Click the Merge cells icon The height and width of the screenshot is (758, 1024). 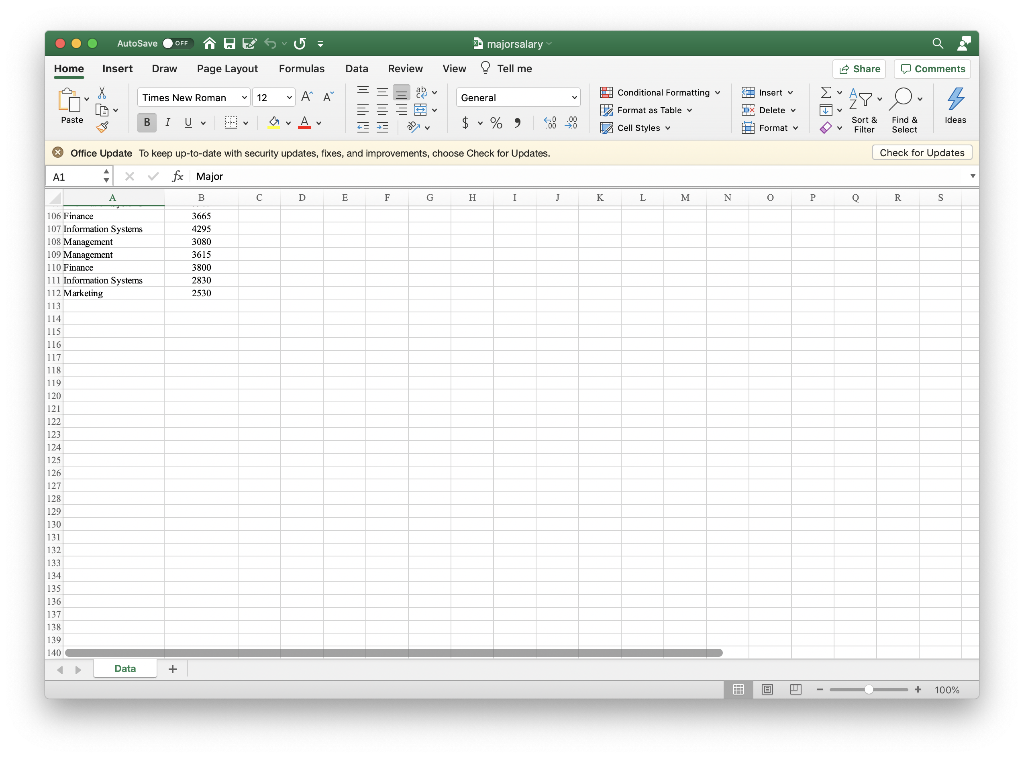[x=421, y=110]
